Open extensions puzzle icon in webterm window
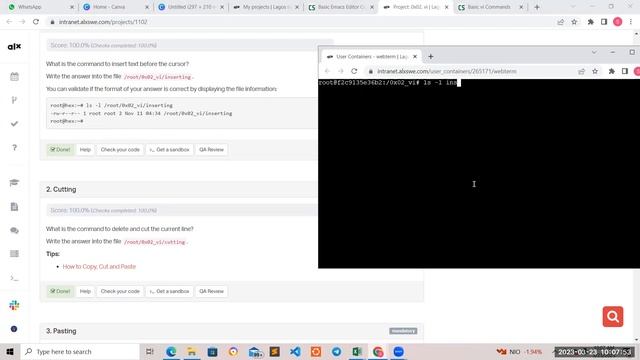640x360 pixels. [x=611, y=71]
